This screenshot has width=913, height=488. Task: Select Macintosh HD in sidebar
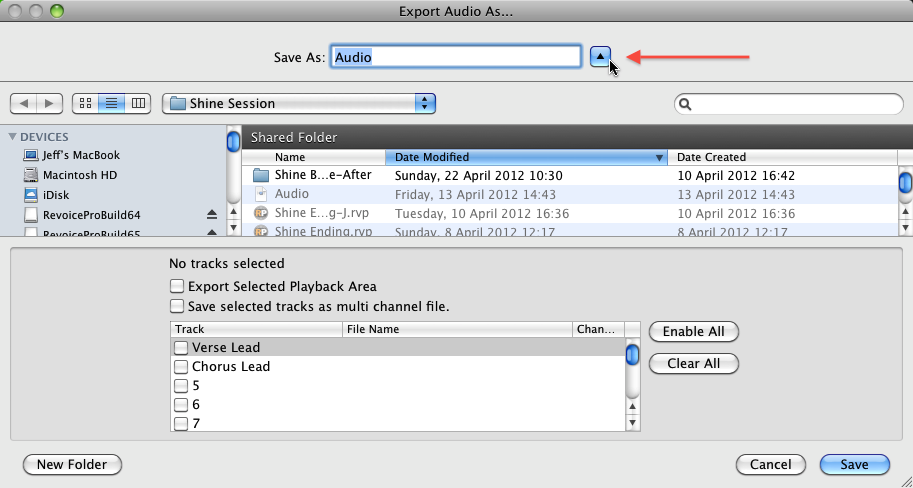pos(79,174)
